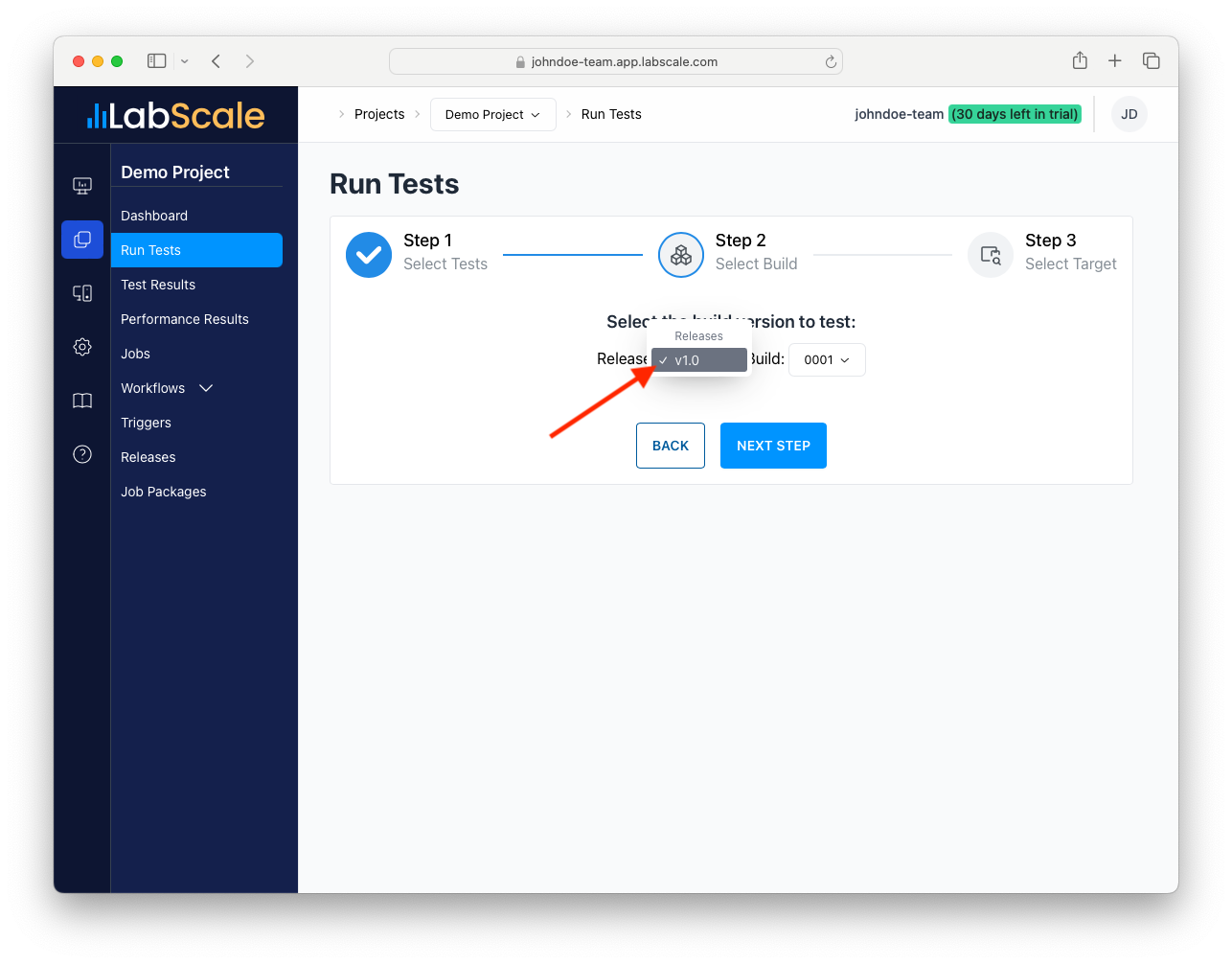The width and height of the screenshot is (1232, 964).
Task: Open Test Results in the project menu
Action: tap(196, 285)
